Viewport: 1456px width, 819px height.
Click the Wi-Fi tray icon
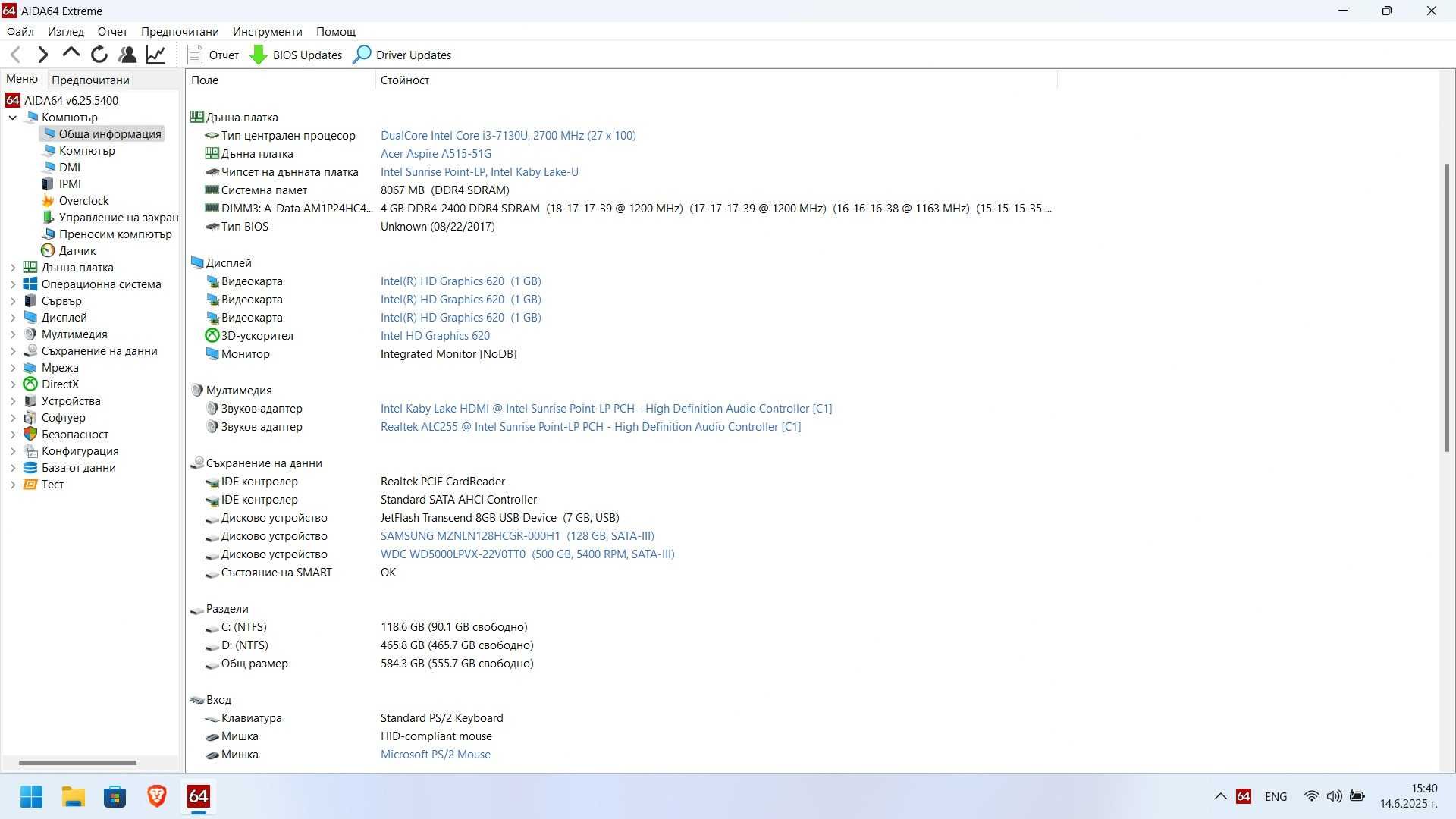coord(1311,797)
